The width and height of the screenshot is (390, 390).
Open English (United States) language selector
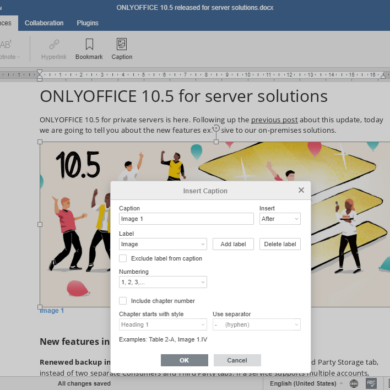(x=306, y=384)
